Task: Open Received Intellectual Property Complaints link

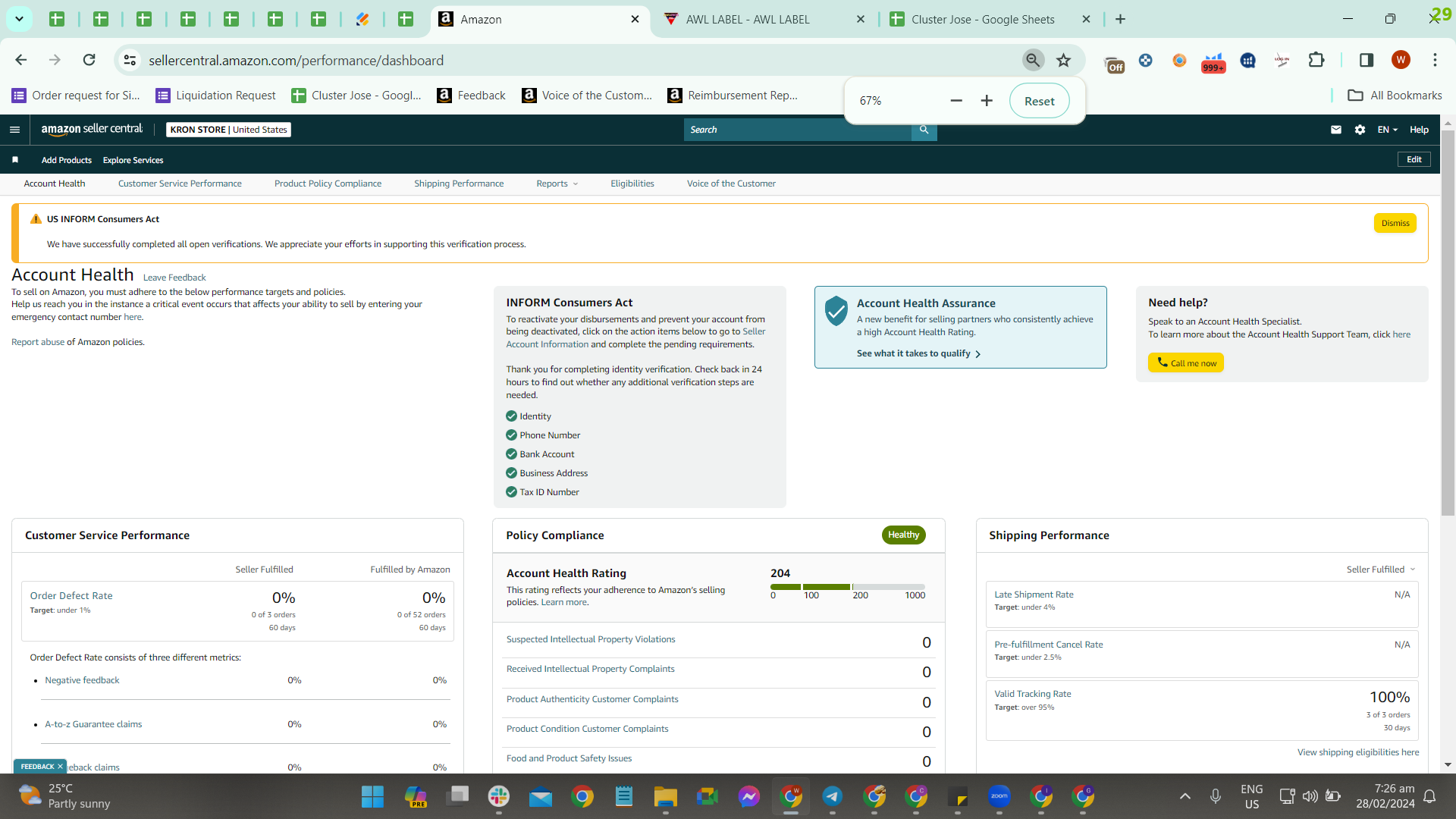Action: [590, 669]
